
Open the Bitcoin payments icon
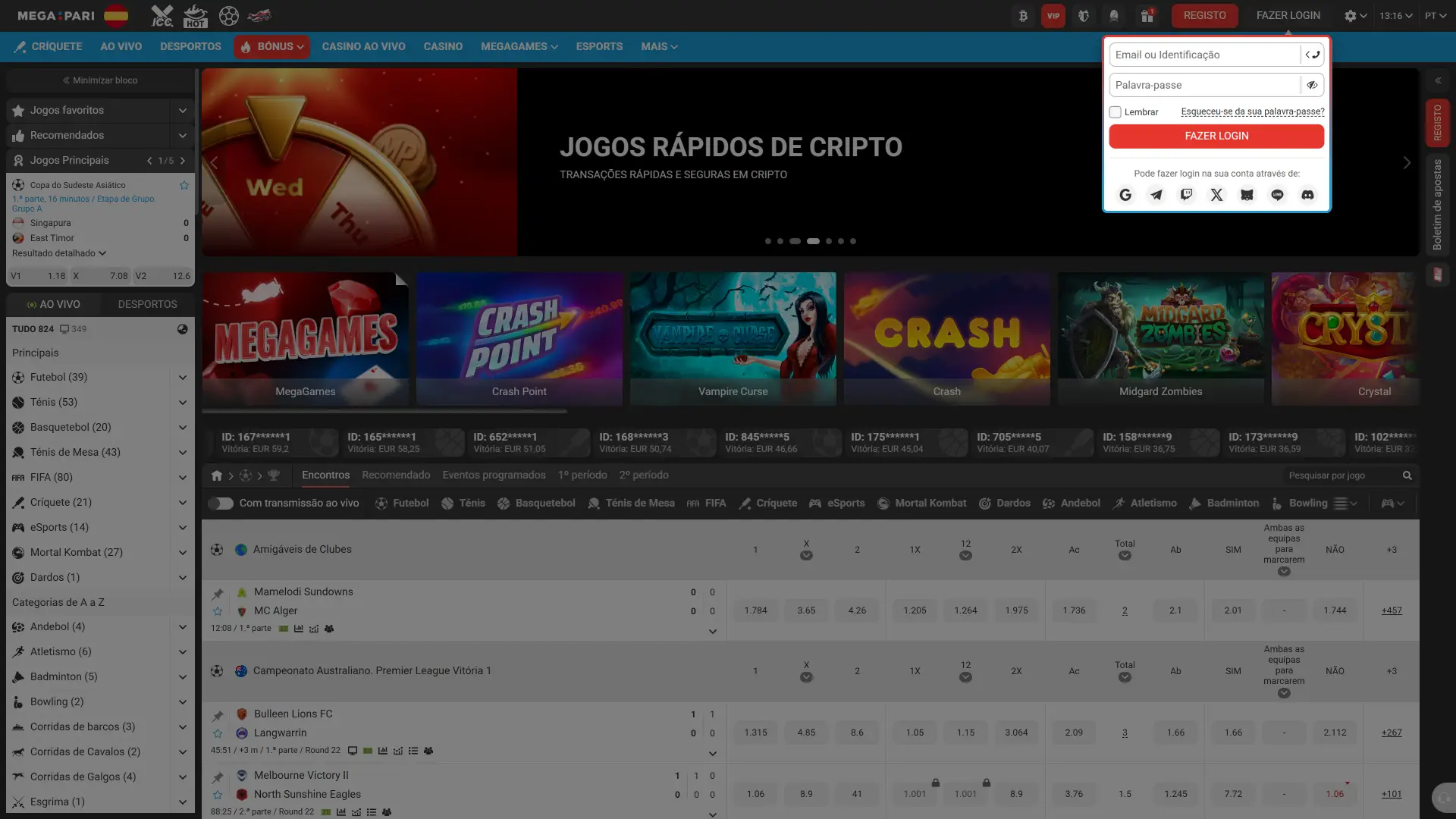coord(1023,16)
